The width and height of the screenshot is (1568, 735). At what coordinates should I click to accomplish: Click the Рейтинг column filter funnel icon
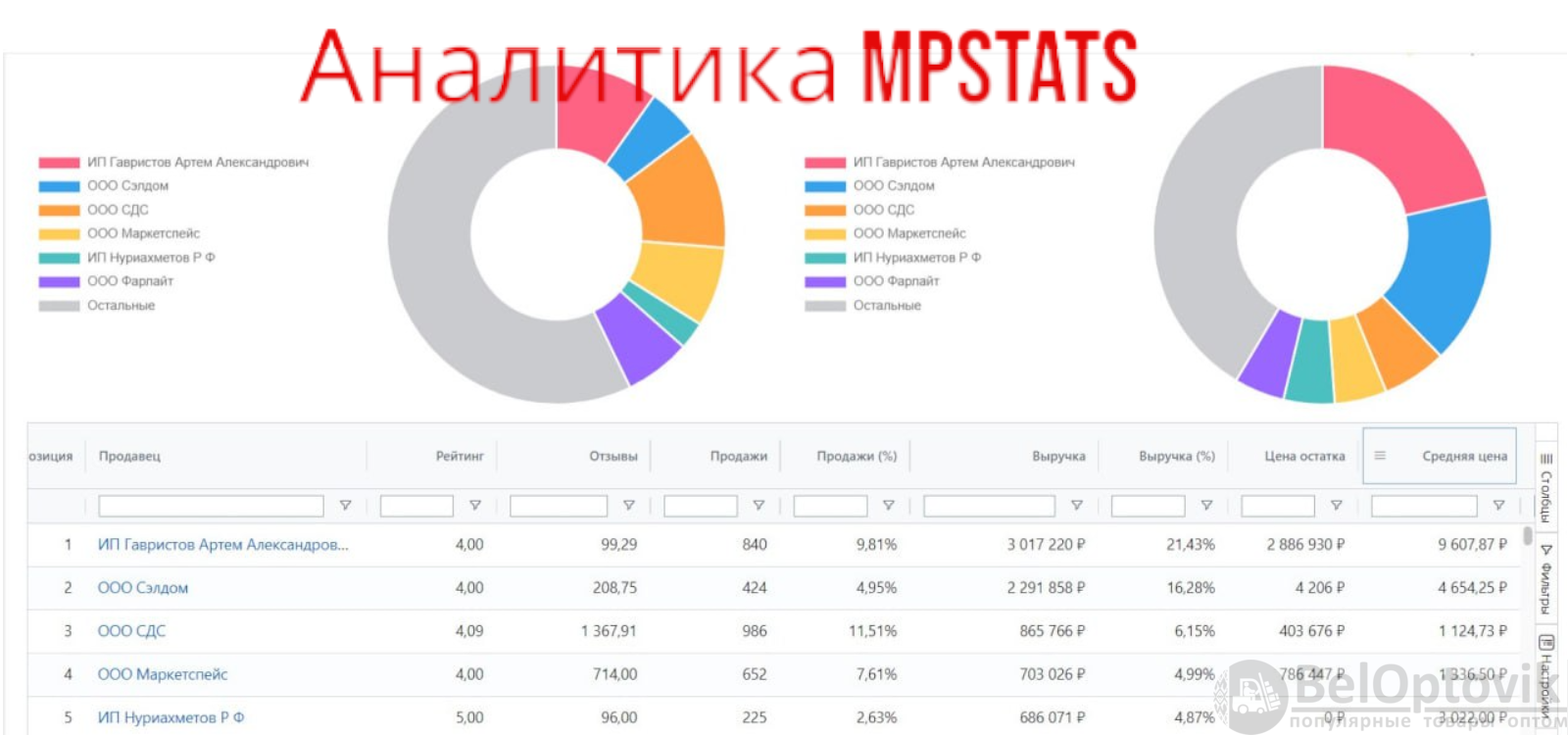coord(475,506)
